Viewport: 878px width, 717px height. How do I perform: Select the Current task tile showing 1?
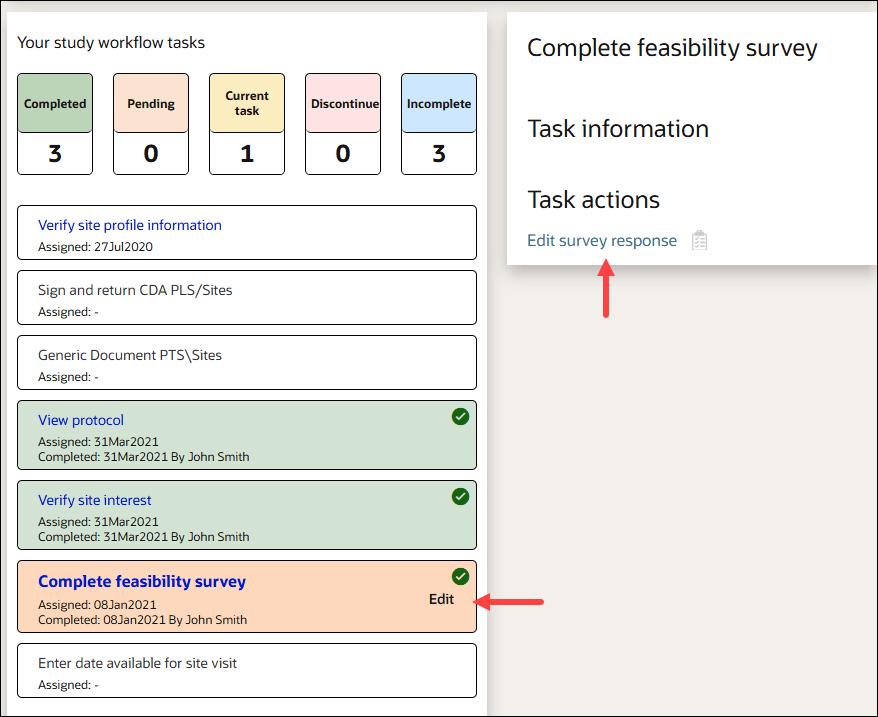246,124
